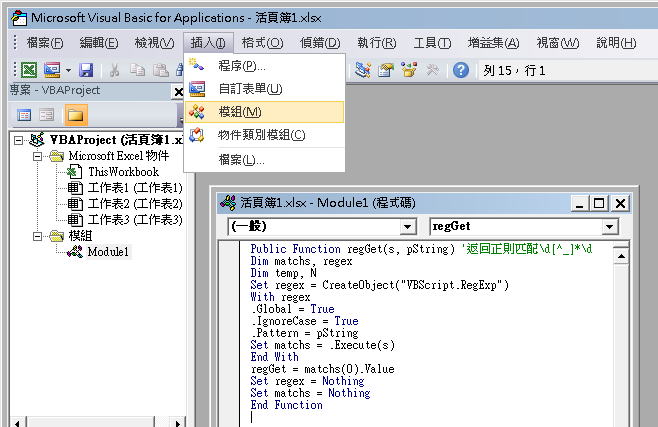Close the Module1 code window

620,203
